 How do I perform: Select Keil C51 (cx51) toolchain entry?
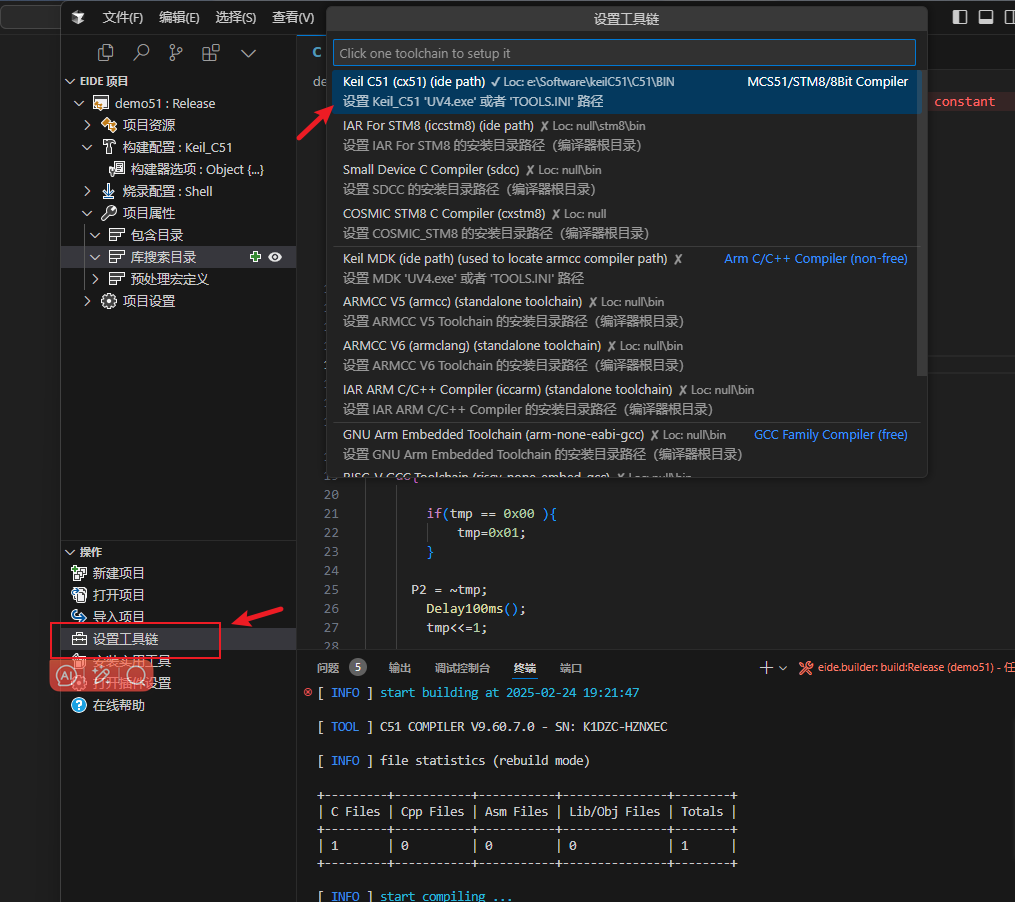coord(625,91)
